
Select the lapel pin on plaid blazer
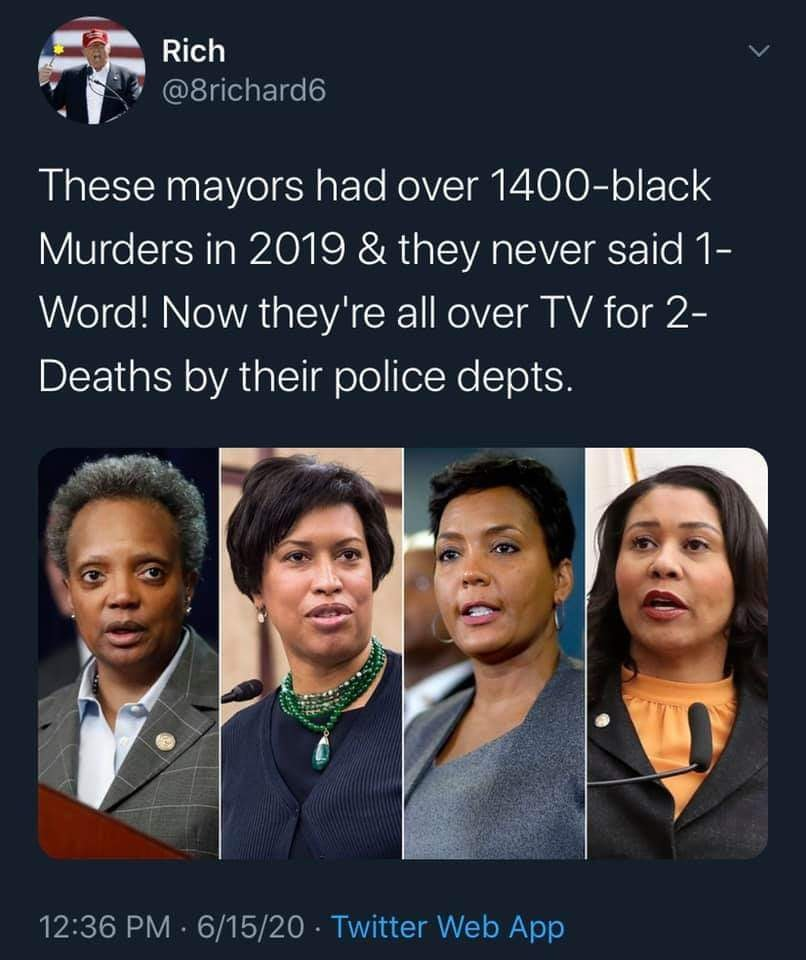click(x=165, y=741)
